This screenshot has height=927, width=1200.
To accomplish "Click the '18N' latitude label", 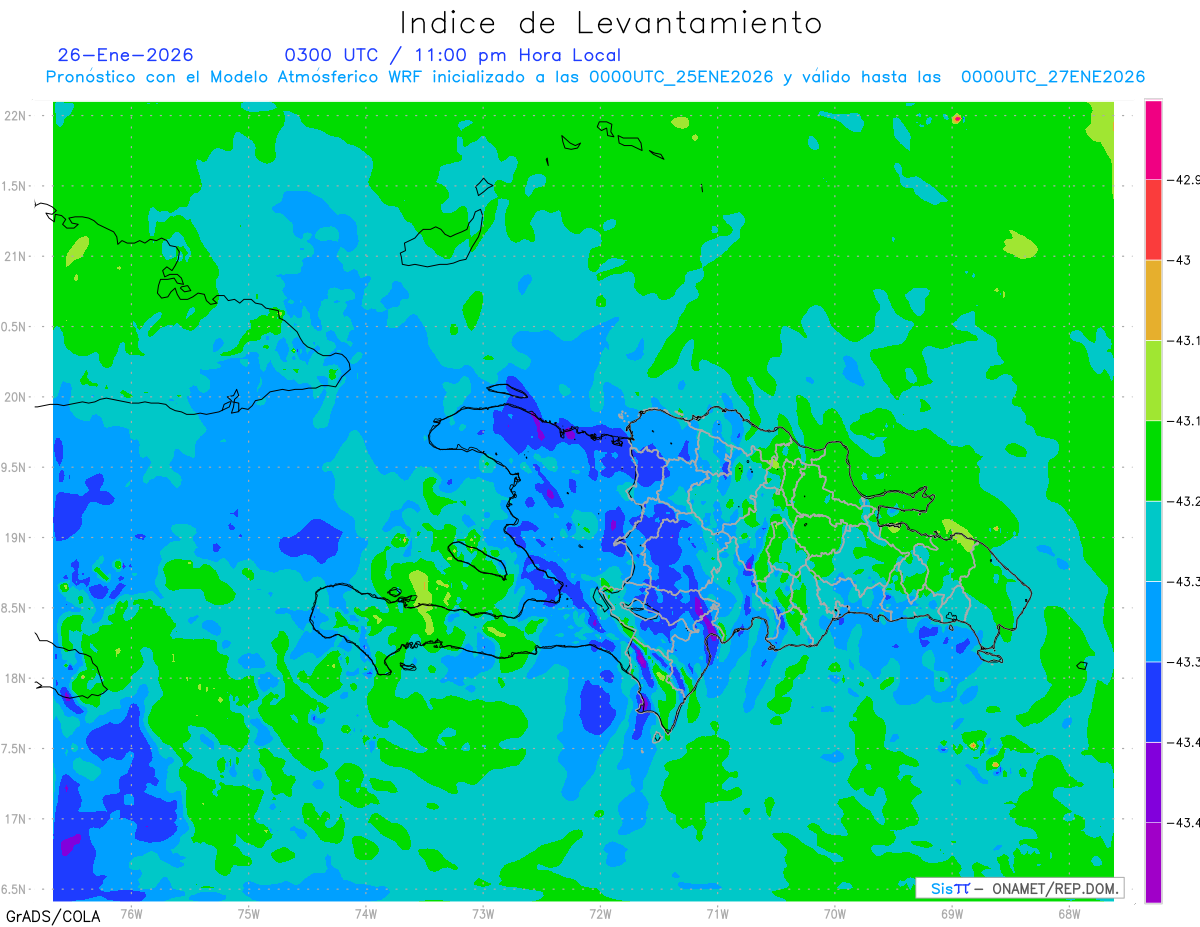I will pyautogui.click(x=16, y=678).
